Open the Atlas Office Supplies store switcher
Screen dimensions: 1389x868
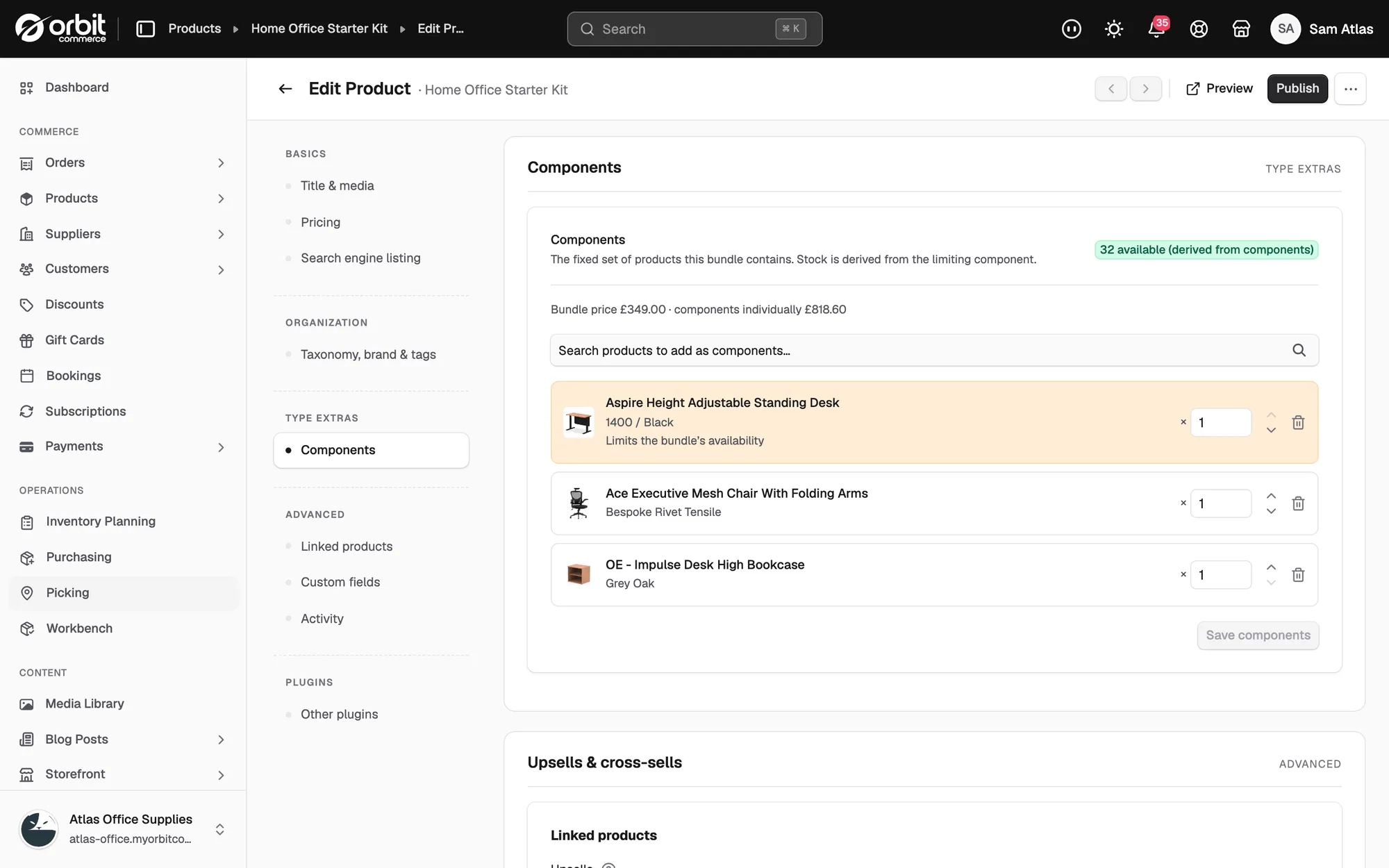[x=124, y=829]
